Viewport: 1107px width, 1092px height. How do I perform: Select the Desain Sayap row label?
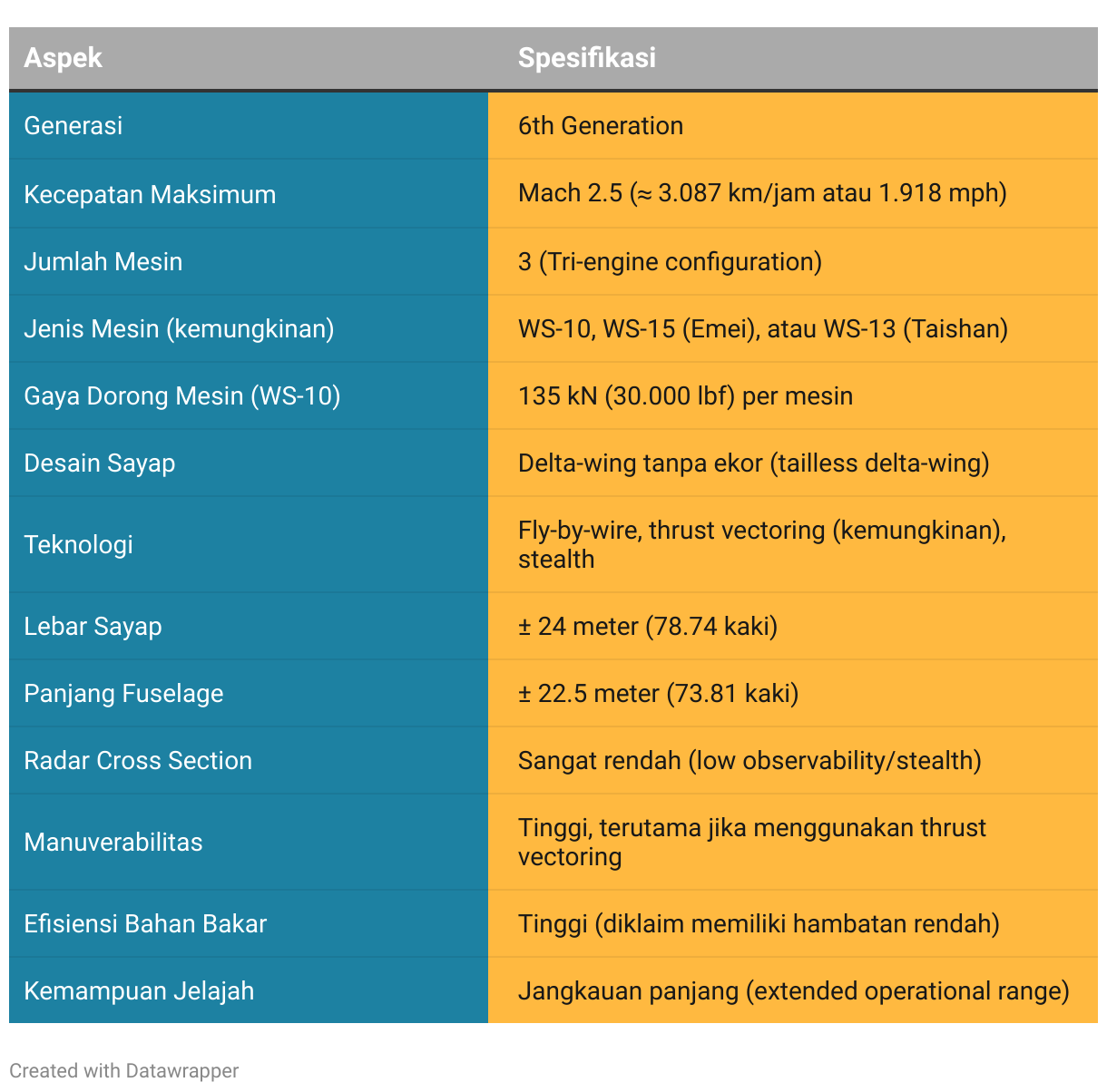pyautogui.click(x=100, y=463)
